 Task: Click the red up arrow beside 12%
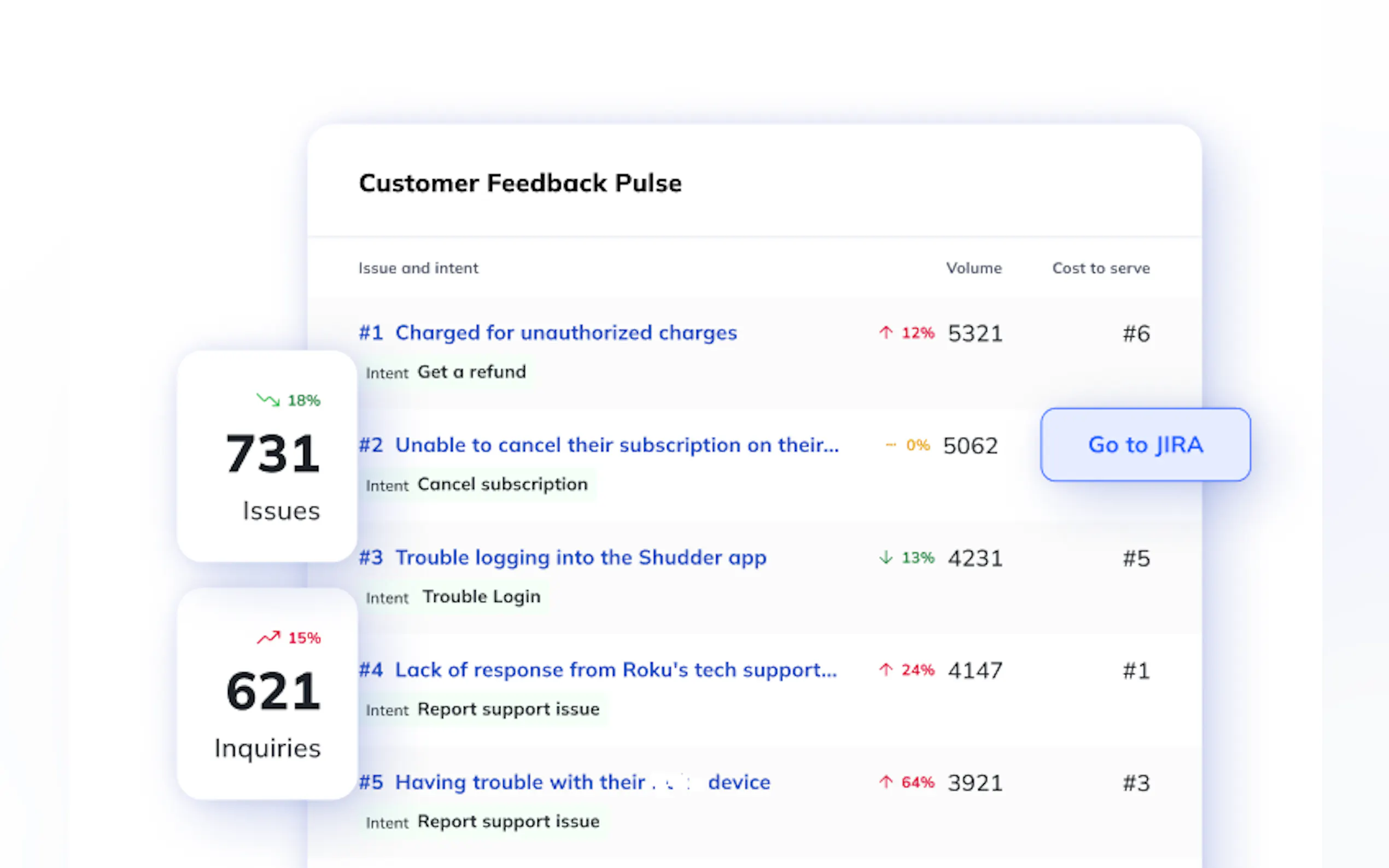886,332
